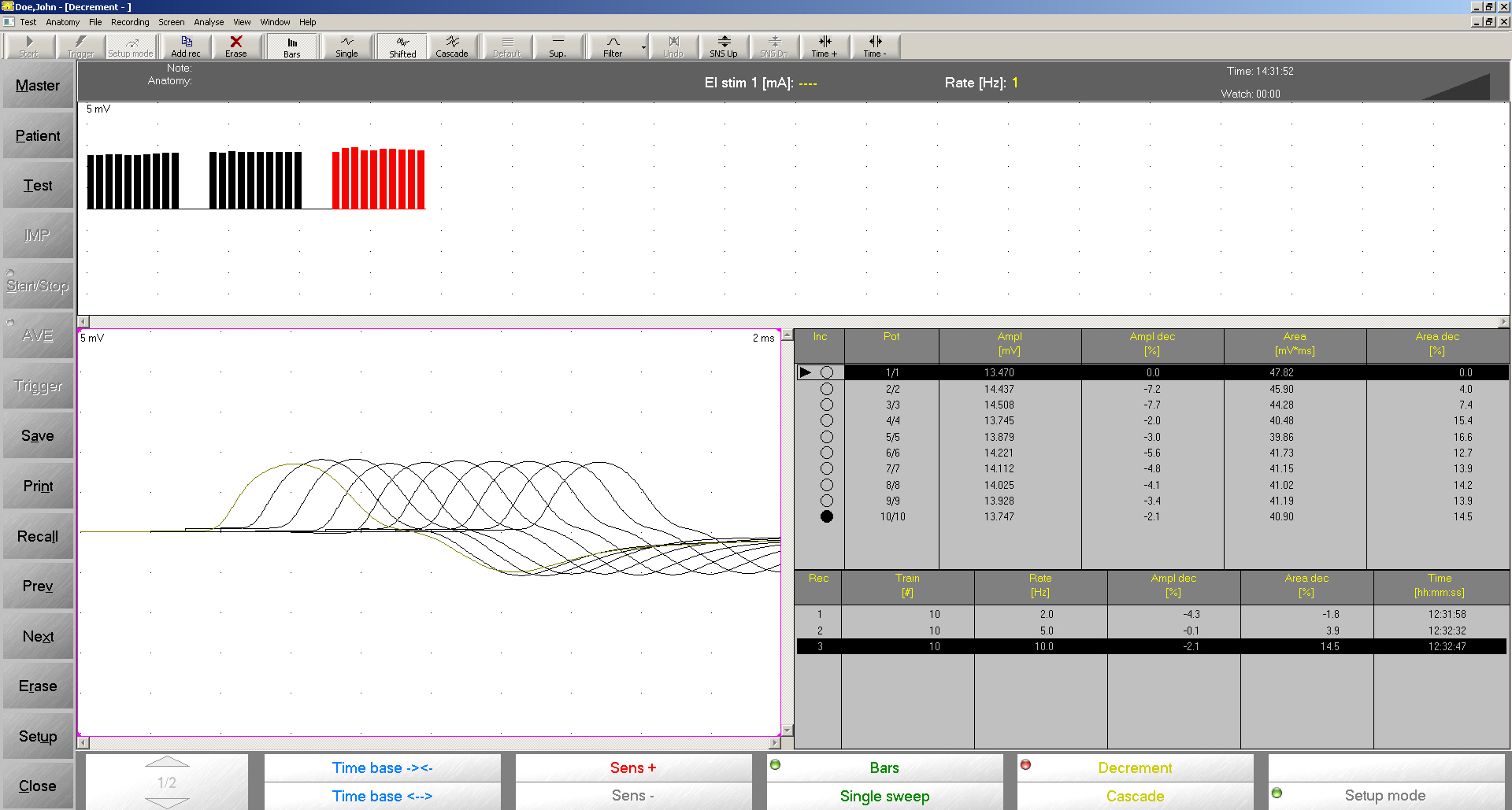Click the Master sidebar button
Viewport: 1512px width, 810px height.
(38, 86)
